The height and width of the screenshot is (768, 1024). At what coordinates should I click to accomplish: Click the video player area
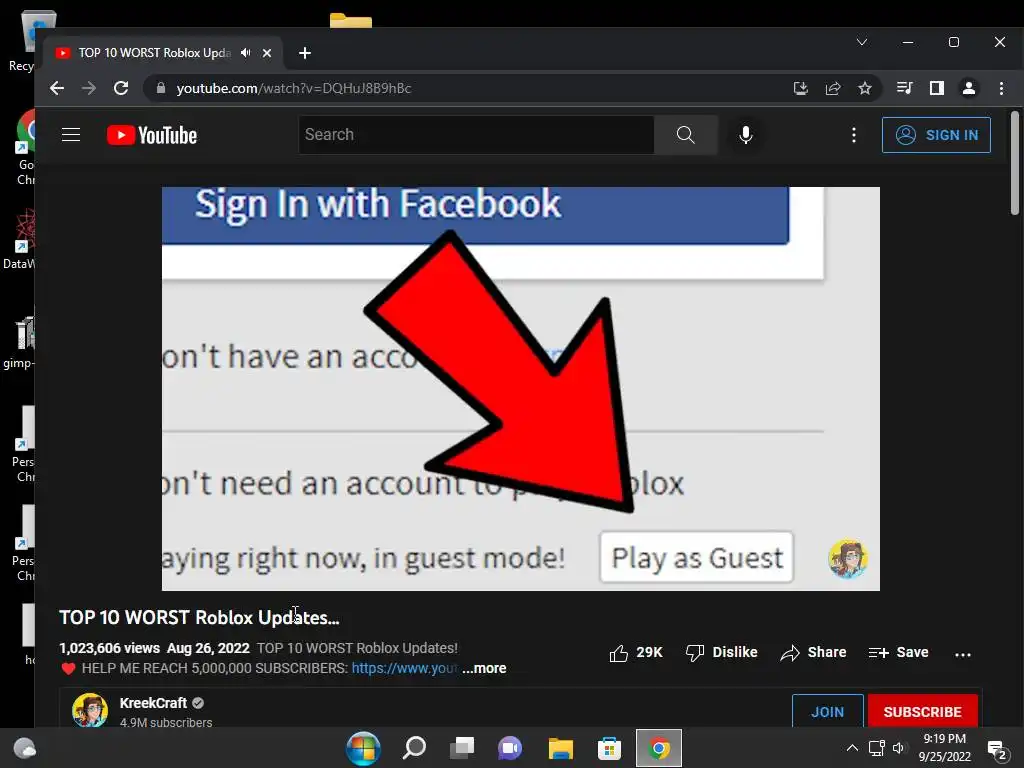tap(520, 389)
